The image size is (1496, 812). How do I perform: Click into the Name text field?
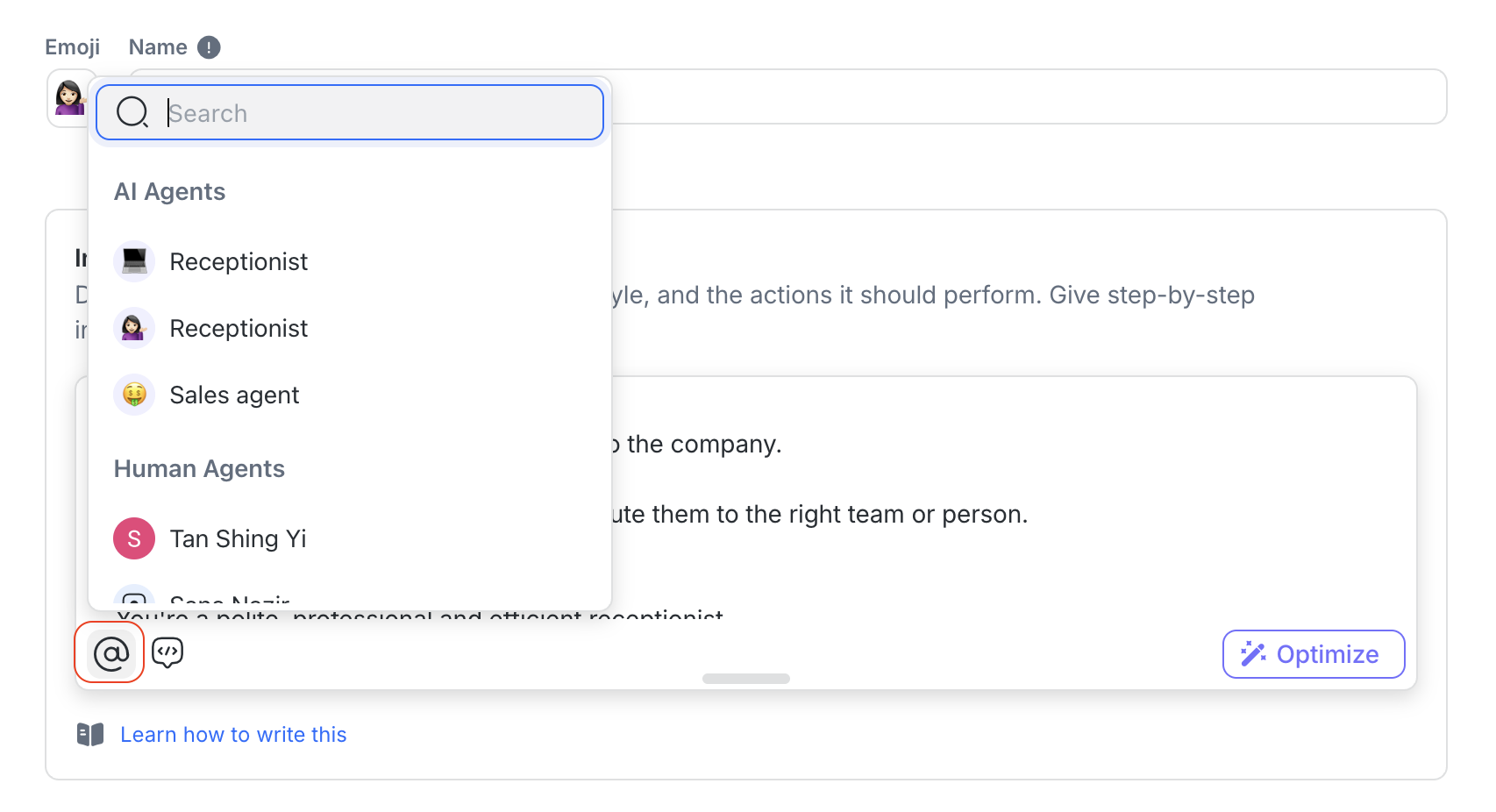coord(1026,96)
